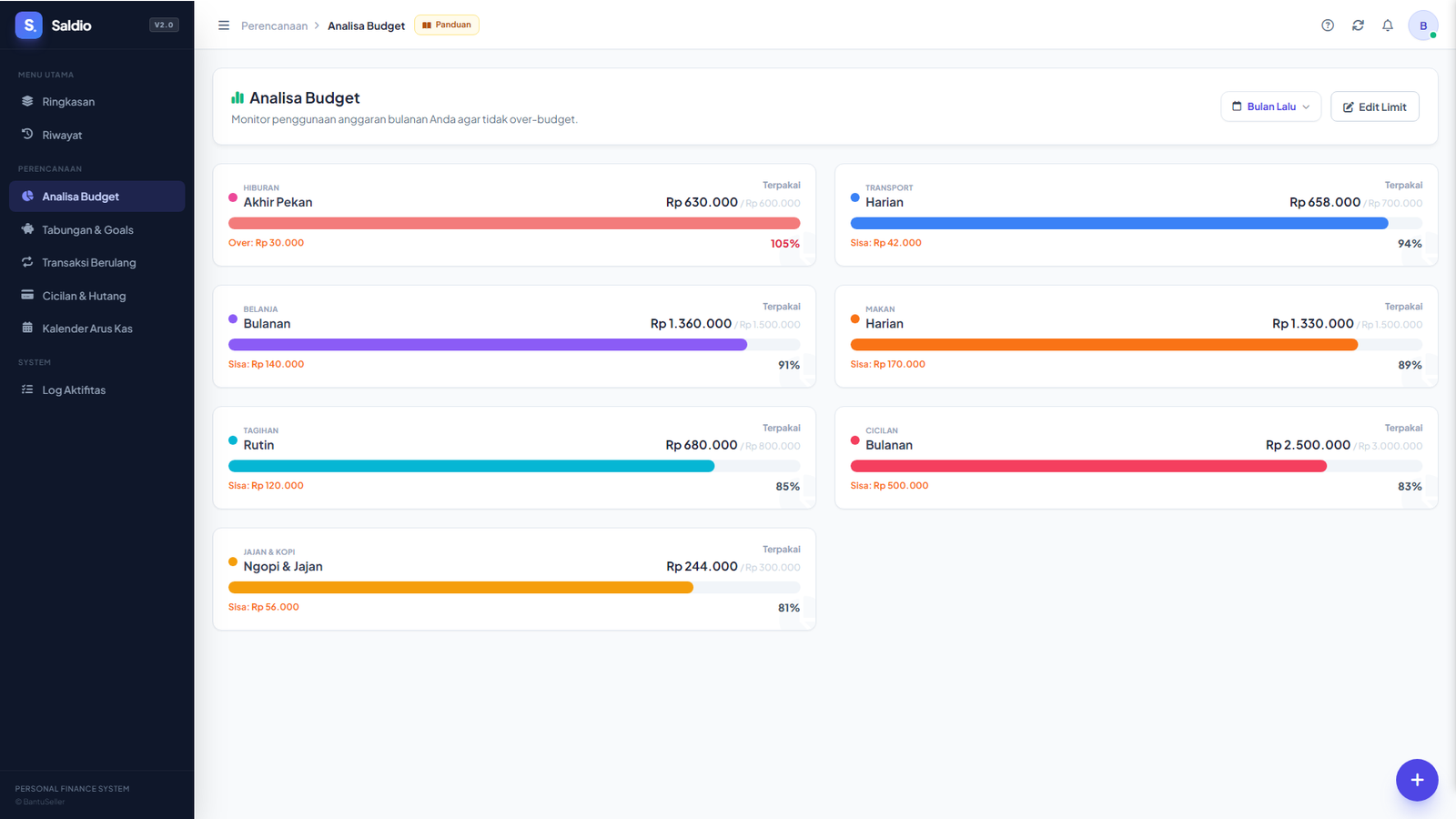This screenshot has height=819, width=1456.
Task: Click the Transport Harian blue progress bar
Action: (1119, 223)
